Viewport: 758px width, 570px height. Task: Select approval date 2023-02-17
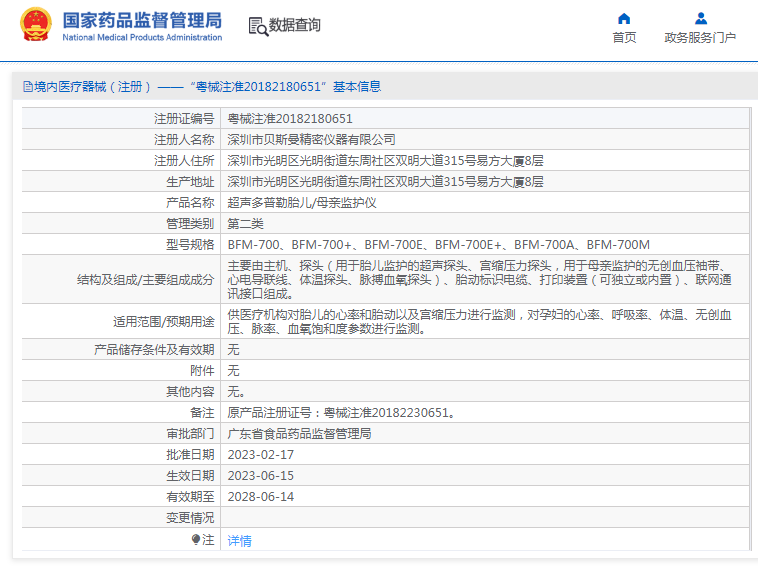tap(261, 455)
